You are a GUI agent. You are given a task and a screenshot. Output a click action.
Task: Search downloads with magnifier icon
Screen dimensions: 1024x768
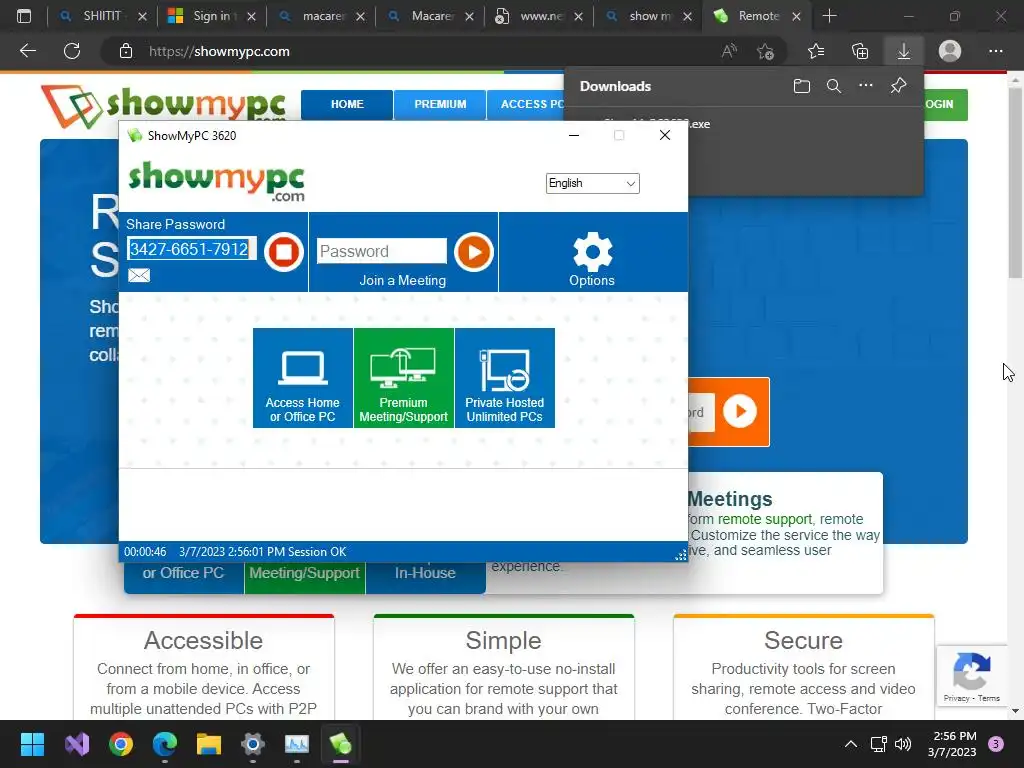(x=834, y=86)
